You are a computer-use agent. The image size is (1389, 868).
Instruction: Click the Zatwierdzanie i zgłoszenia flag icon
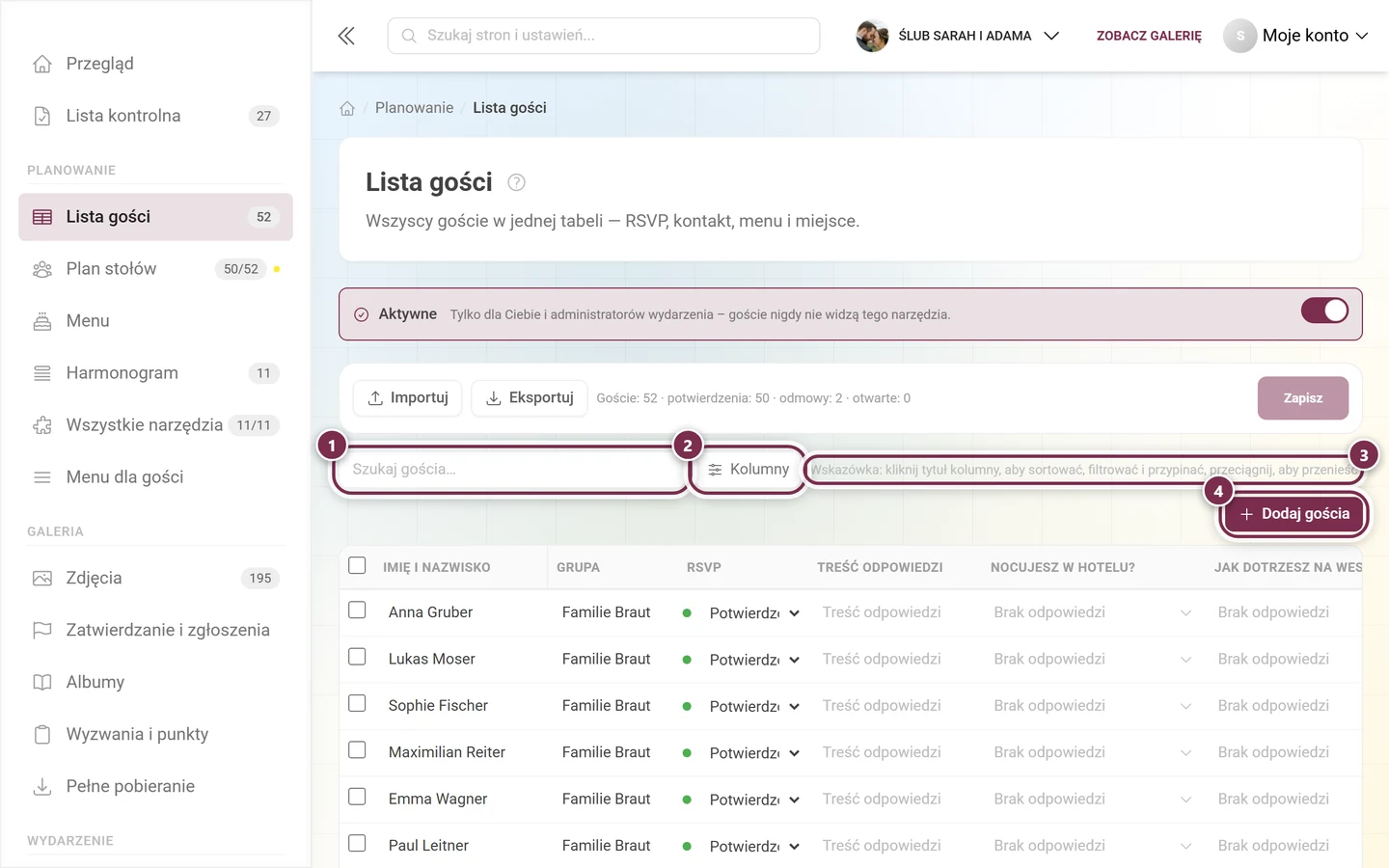[x=42, y=631]
